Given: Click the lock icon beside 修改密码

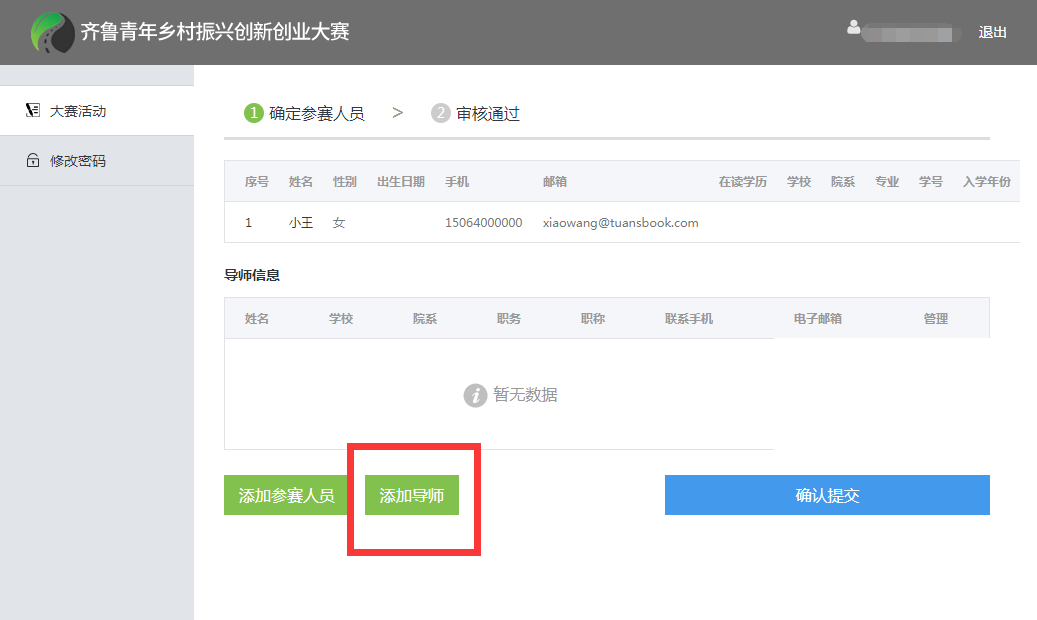Looking at the screenshot, I should tap(32, 161).
